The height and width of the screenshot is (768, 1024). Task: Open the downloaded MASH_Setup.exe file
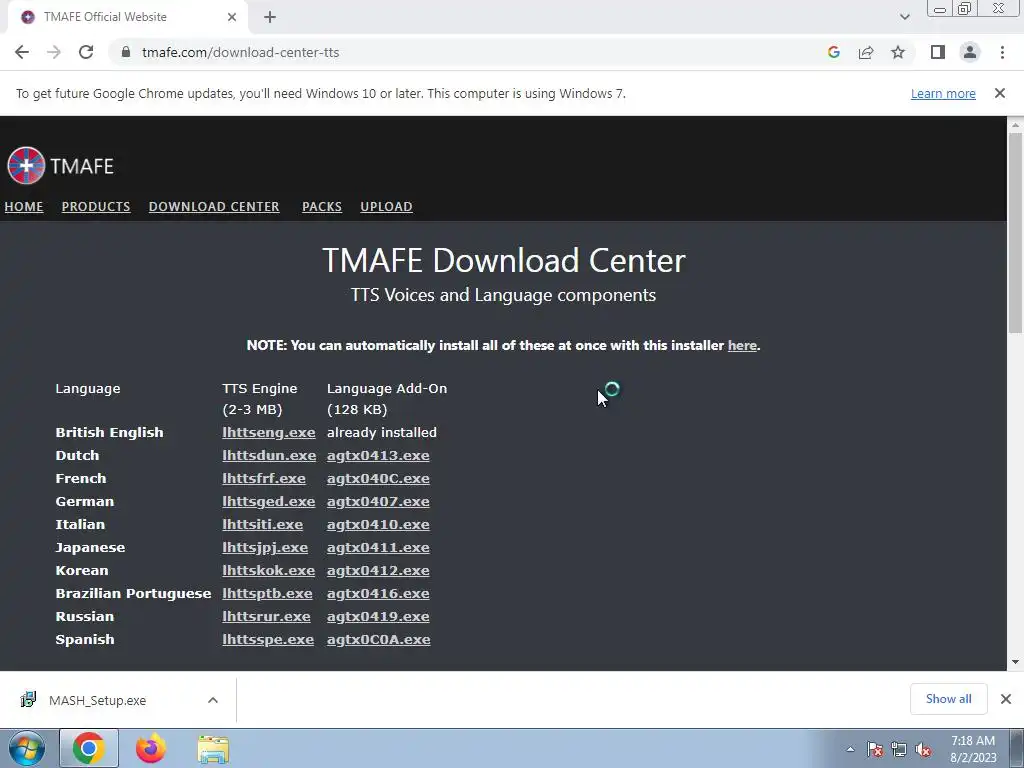(x=98, y=700)
